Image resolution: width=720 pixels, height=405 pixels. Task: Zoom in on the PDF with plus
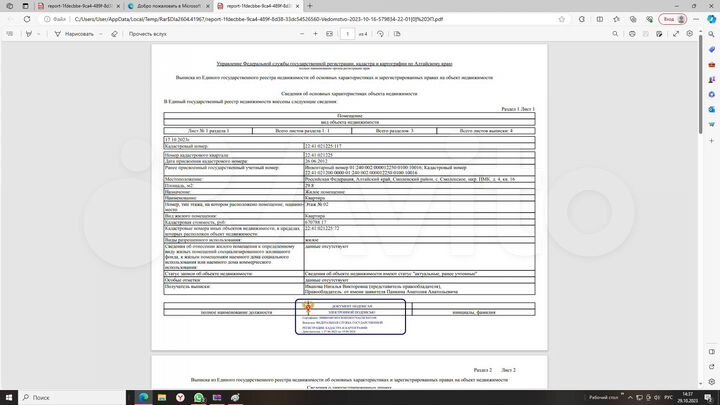(315, 34)
